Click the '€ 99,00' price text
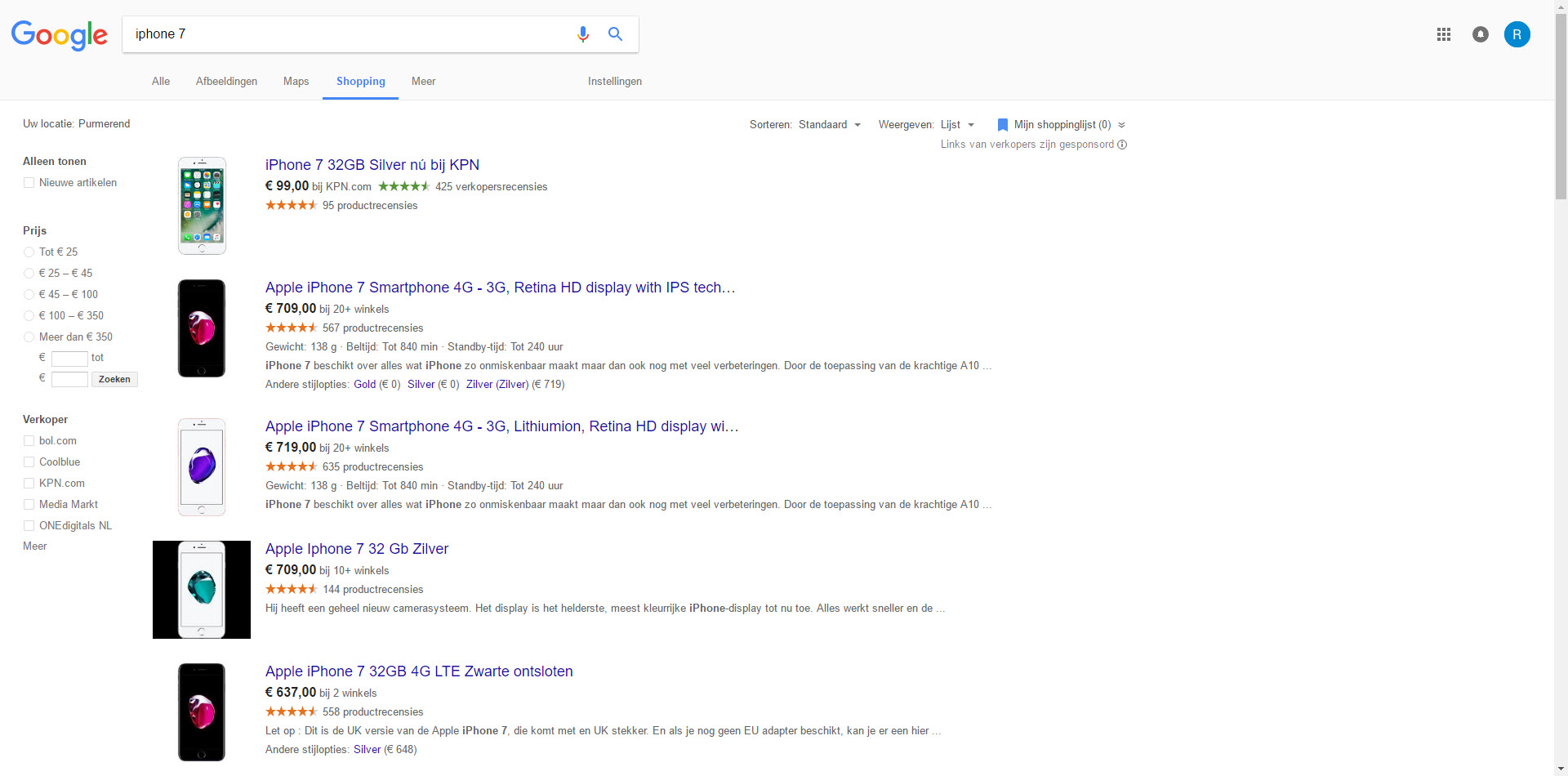 pyautogui.click(x=287, y=186)
